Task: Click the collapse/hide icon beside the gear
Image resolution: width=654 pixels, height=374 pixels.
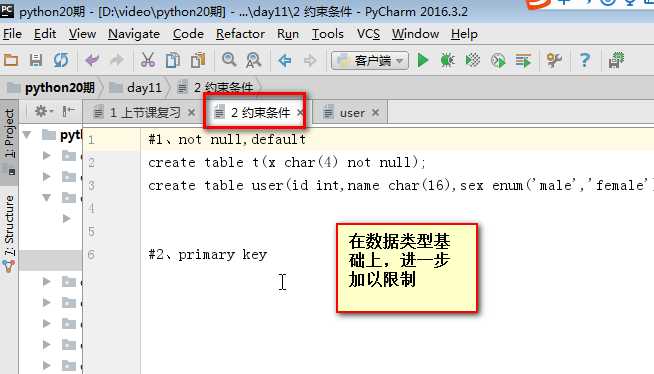Action: click(68, 111)
